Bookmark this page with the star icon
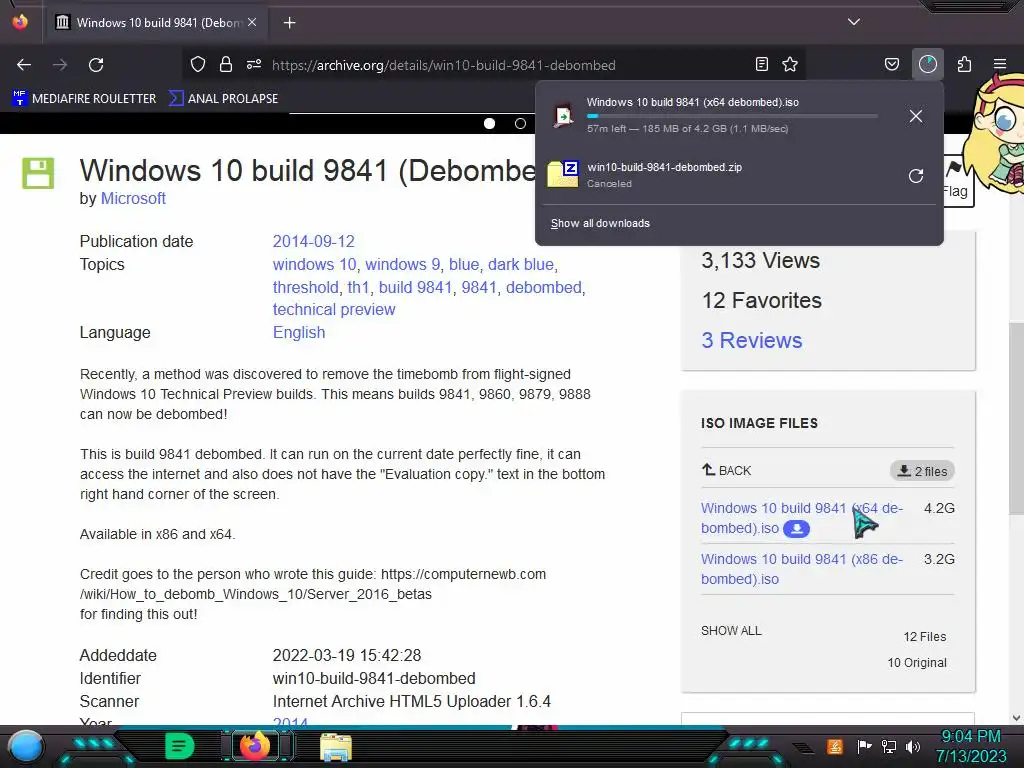Screen dimensions: 1024x768 click(790, 64)
